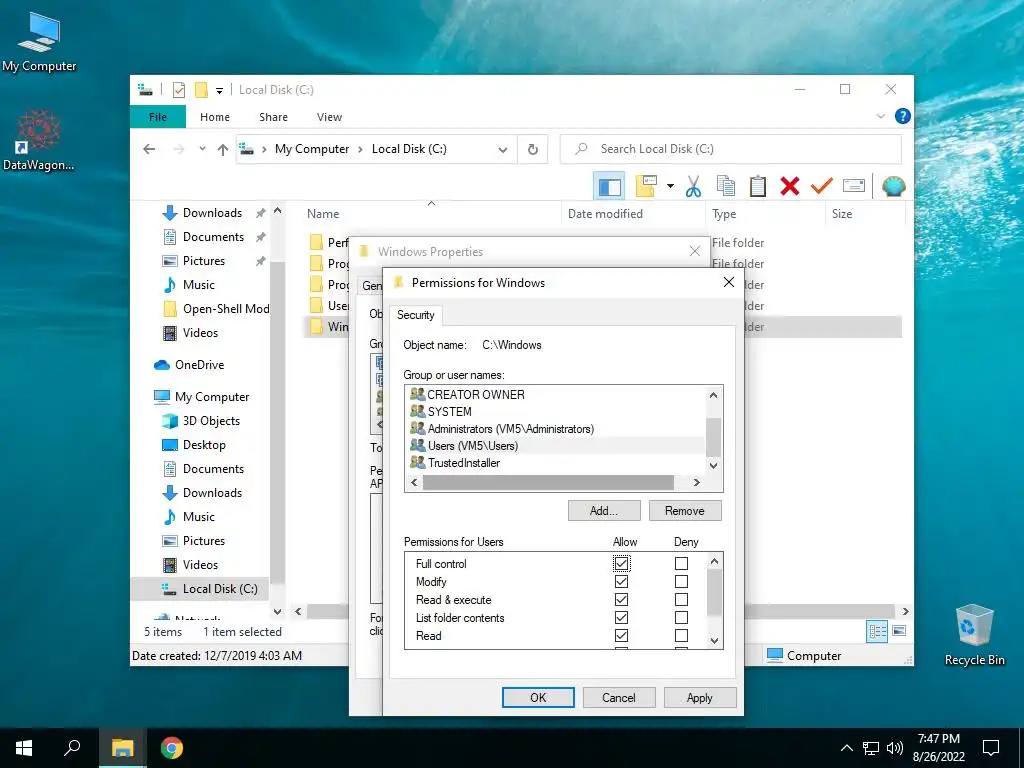Expand the ribbon with the chevron
The width and height of the screenshot is (1024, 768).
880,116
